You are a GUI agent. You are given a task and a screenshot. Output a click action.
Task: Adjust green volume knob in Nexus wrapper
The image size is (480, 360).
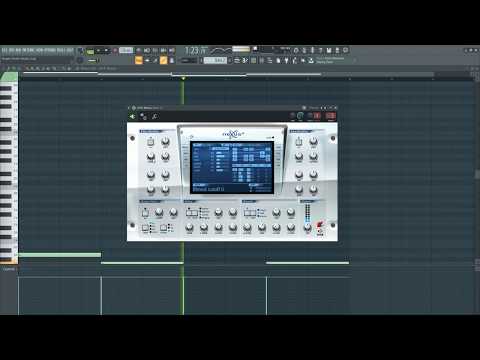(x=300, y=116)
